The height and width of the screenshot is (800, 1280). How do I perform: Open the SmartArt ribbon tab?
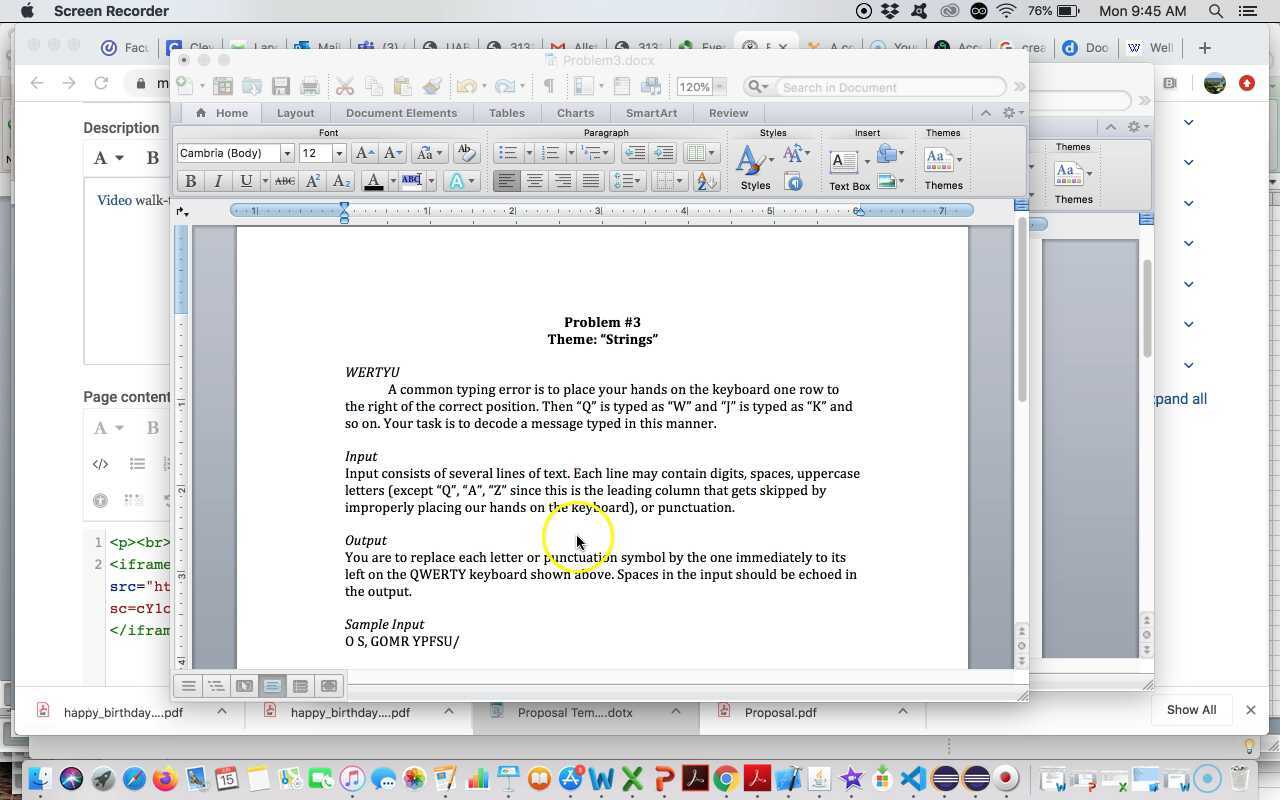pos(651,113)
